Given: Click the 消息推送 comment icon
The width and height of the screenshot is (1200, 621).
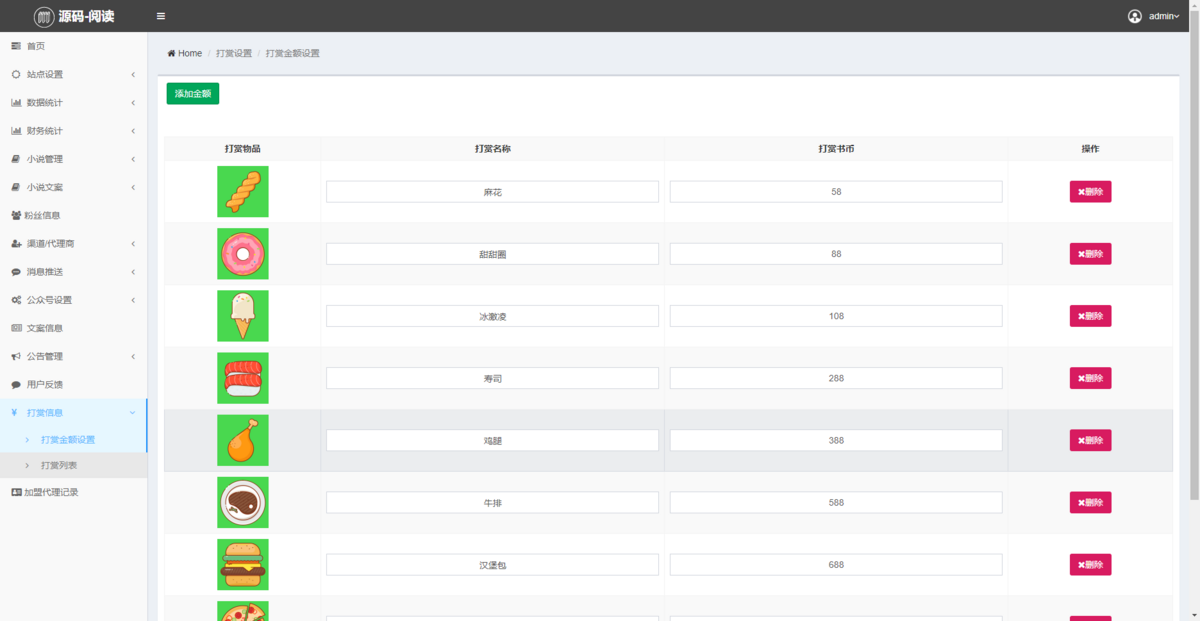Looking at the screenshot, I should click(x=16, y=271).
